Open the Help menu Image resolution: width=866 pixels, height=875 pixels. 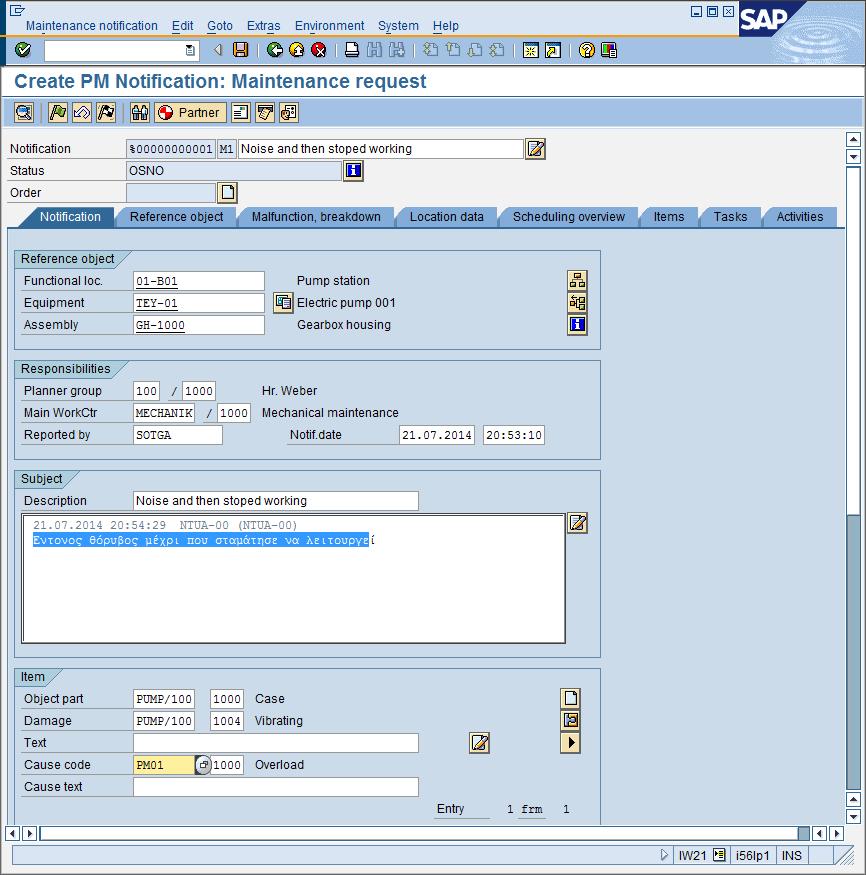445,26
